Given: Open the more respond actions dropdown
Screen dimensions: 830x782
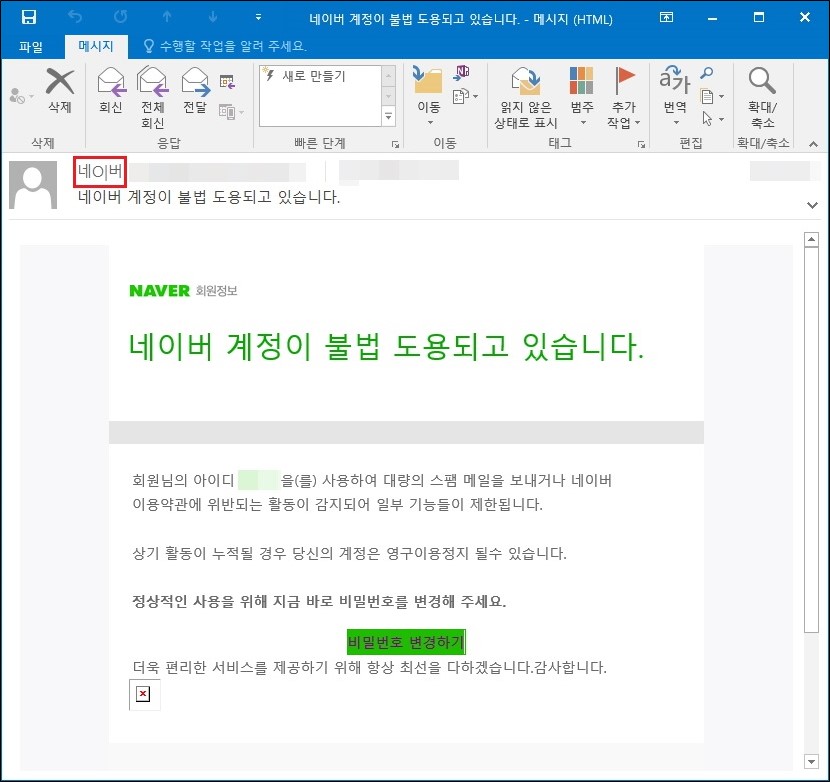Looking at the screenshot, I should (232, 112).
